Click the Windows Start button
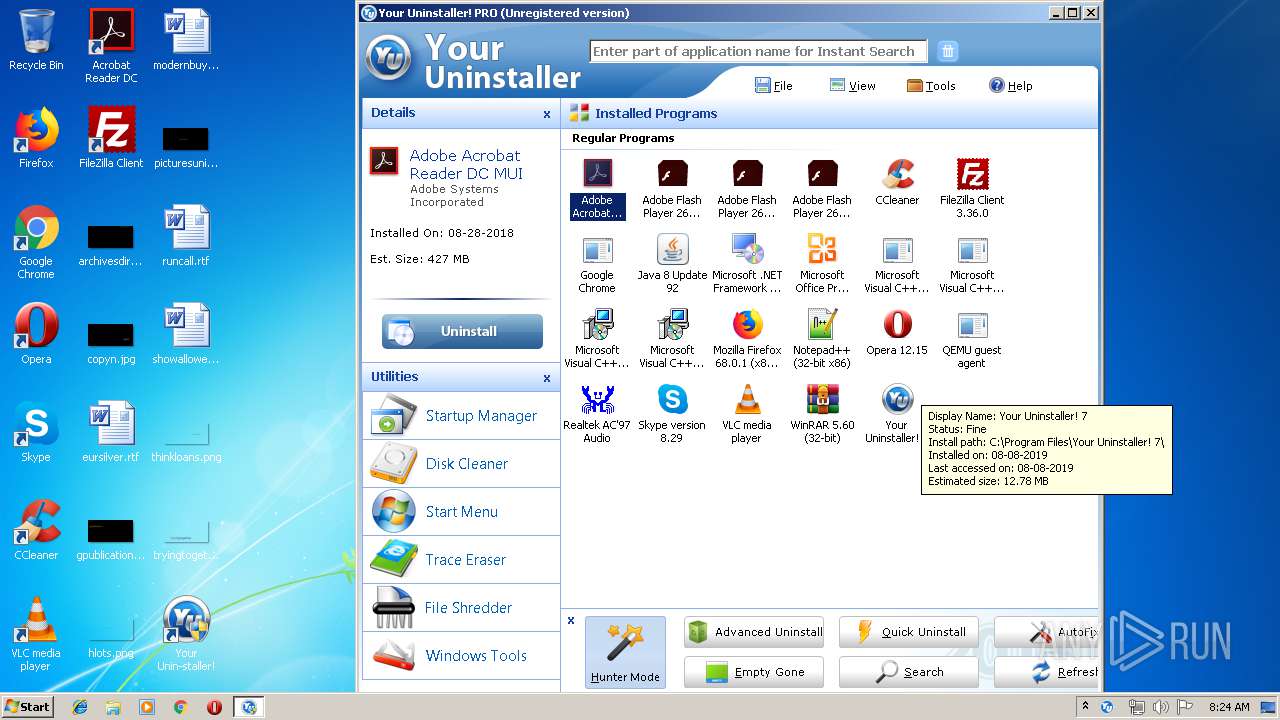 [27, 706]
